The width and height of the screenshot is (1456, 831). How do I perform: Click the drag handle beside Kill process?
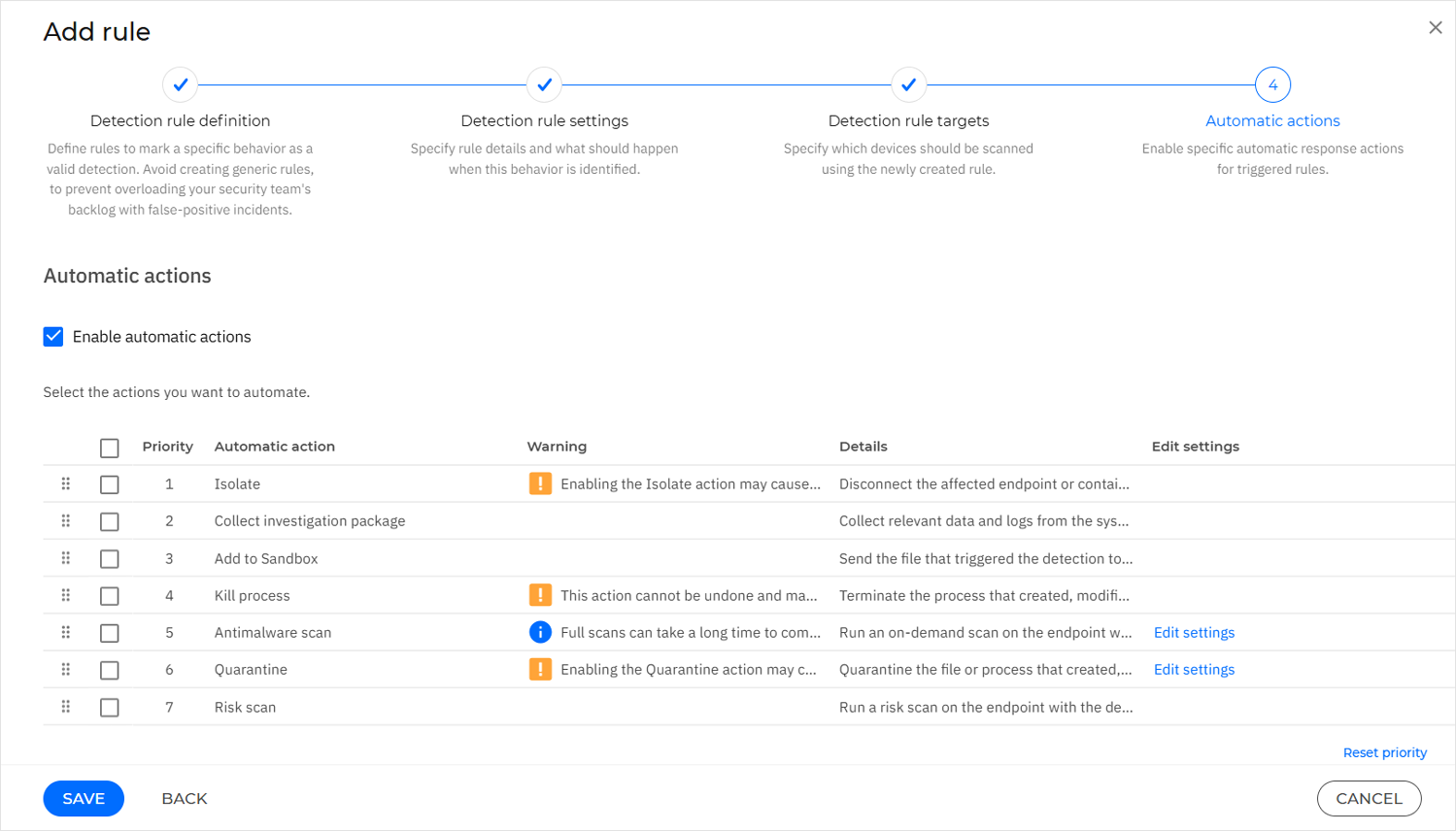[66, 595]
